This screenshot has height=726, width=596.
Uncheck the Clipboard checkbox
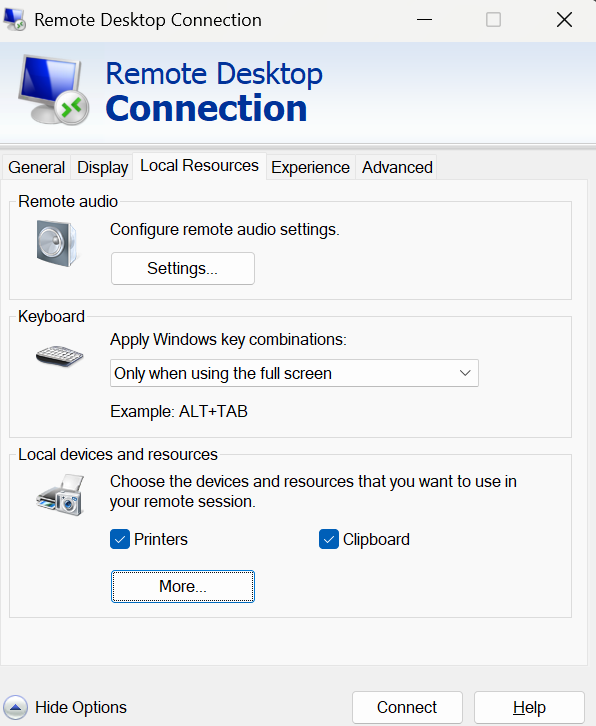[329, 539]
